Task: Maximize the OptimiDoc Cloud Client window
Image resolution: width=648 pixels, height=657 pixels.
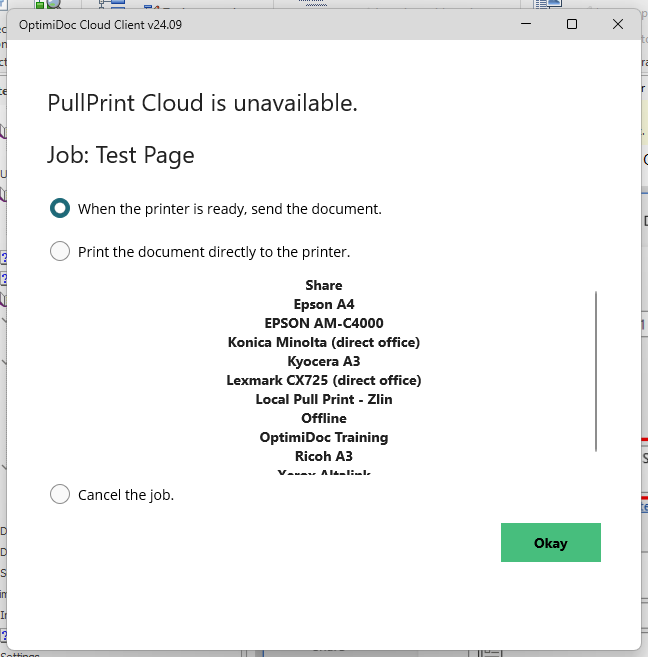Action: [572, 24]
